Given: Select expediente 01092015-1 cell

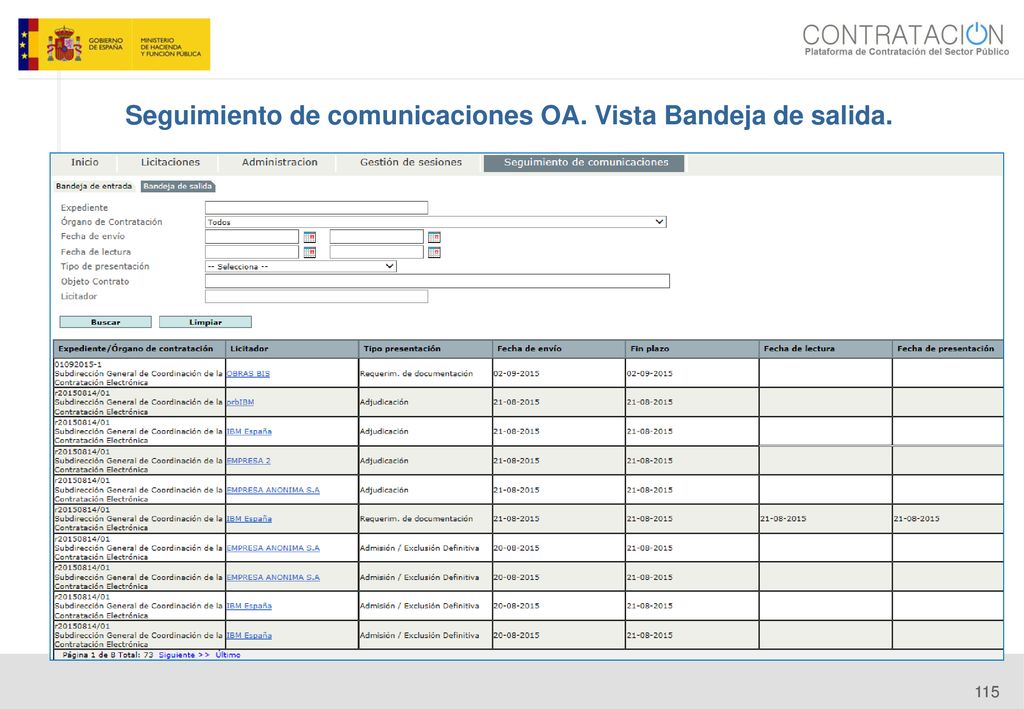Looking at the screenshot, I should coord(139,373).
